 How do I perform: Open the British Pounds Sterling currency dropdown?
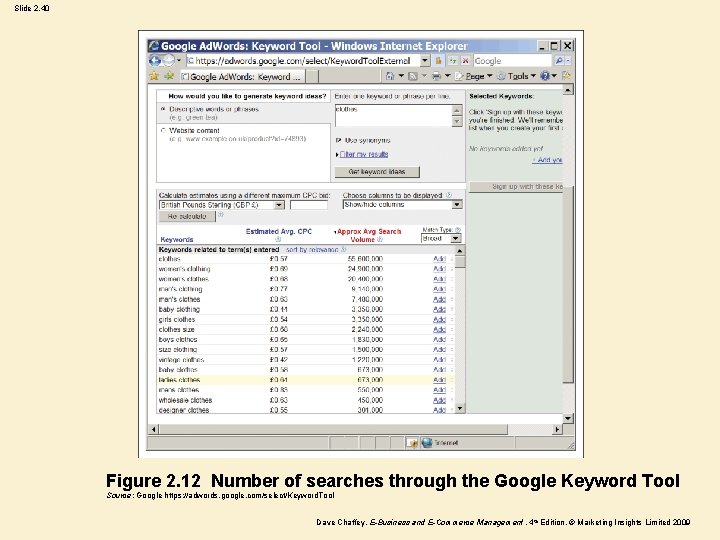(222, 205)
